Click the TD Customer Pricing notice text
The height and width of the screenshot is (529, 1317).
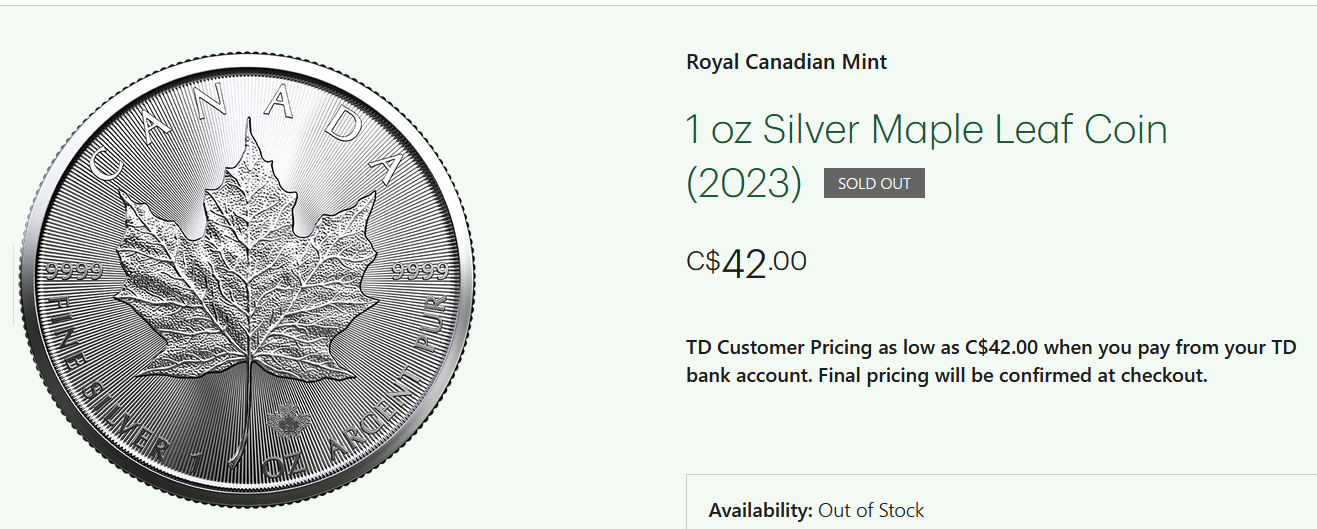(x=990, y=348)
